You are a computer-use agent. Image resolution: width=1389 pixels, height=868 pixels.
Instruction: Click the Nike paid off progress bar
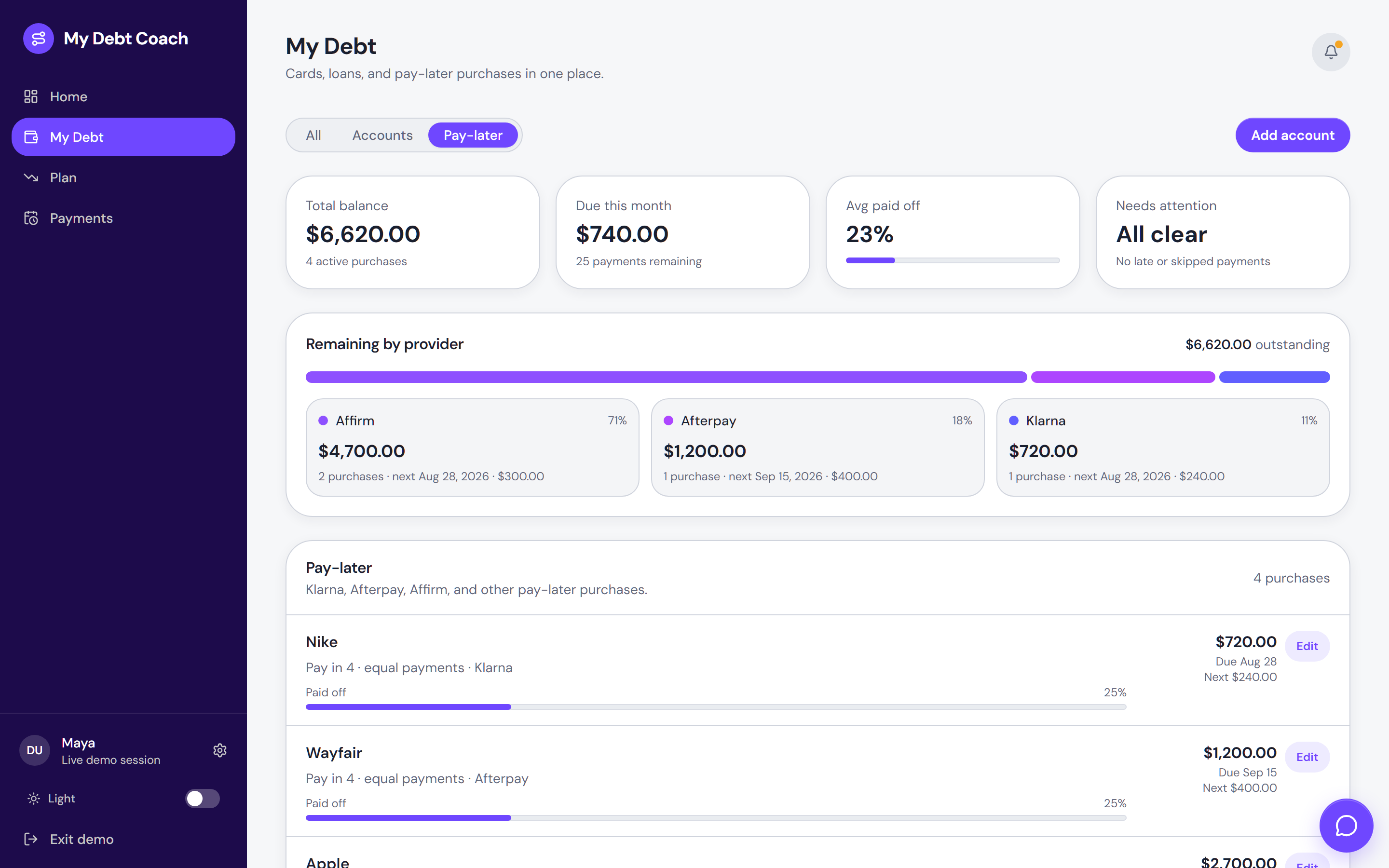tap(716, 706)
